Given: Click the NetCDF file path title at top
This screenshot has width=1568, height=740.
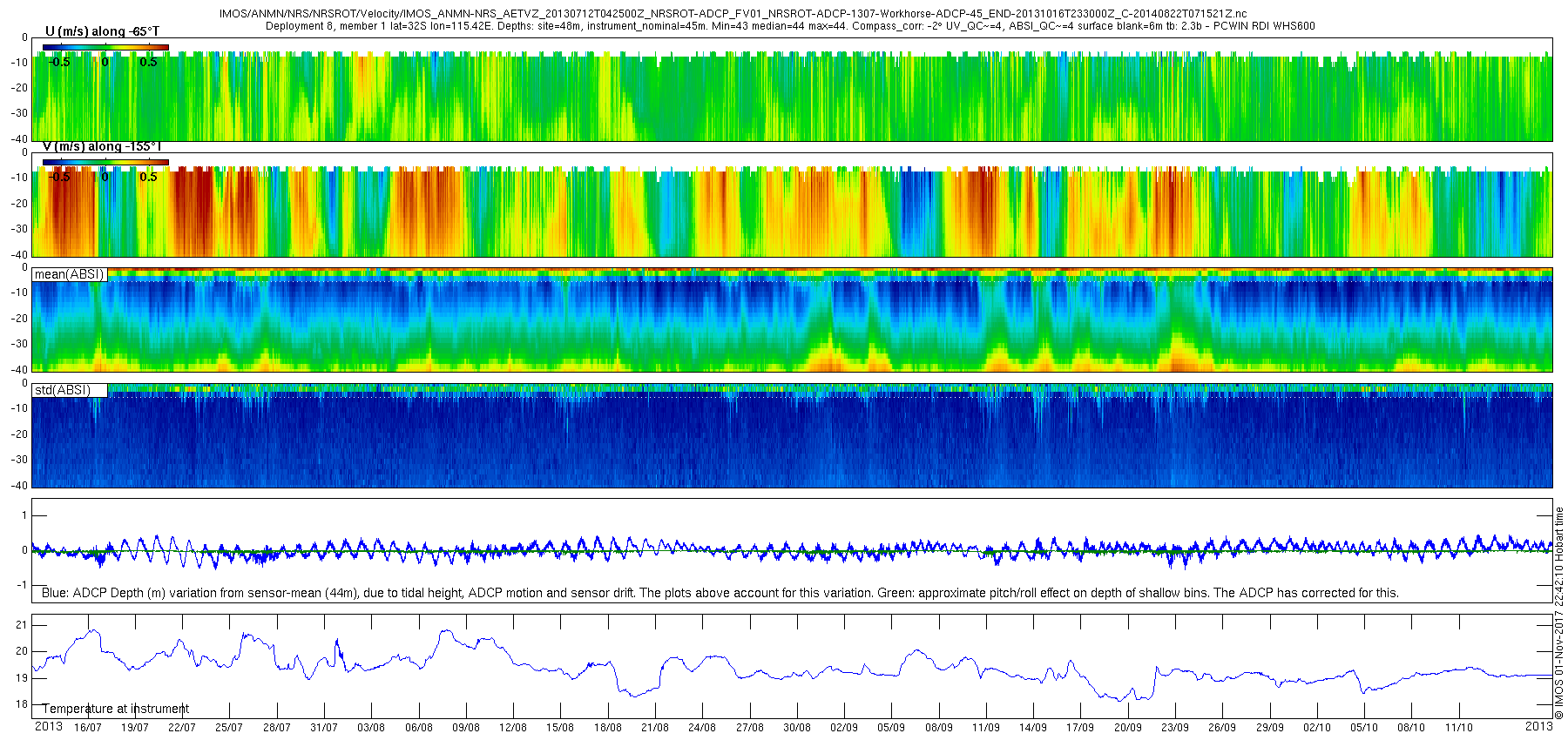Looking at the screenshot, I should pos(733,14).
